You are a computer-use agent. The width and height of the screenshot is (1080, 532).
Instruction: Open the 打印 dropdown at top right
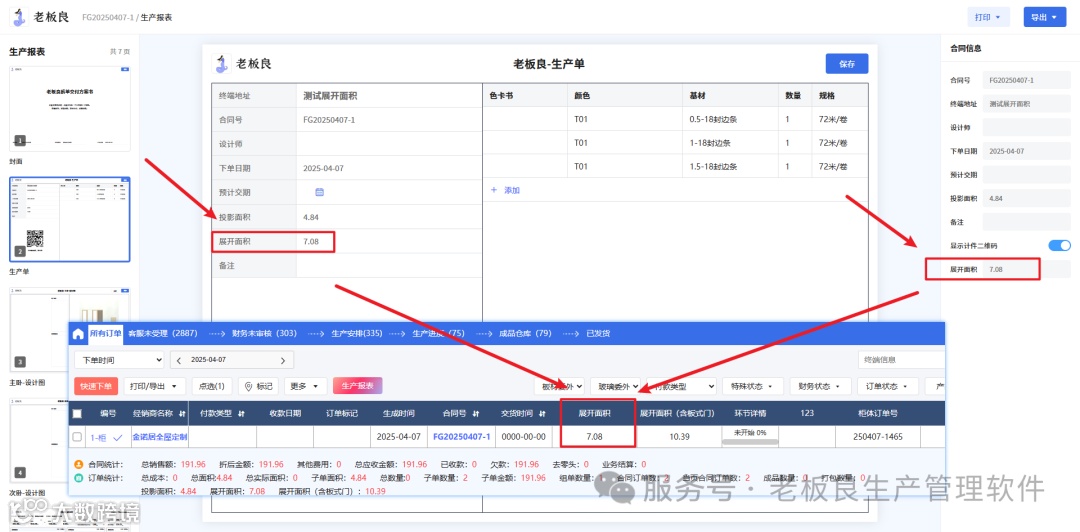[x=988, y=17]
